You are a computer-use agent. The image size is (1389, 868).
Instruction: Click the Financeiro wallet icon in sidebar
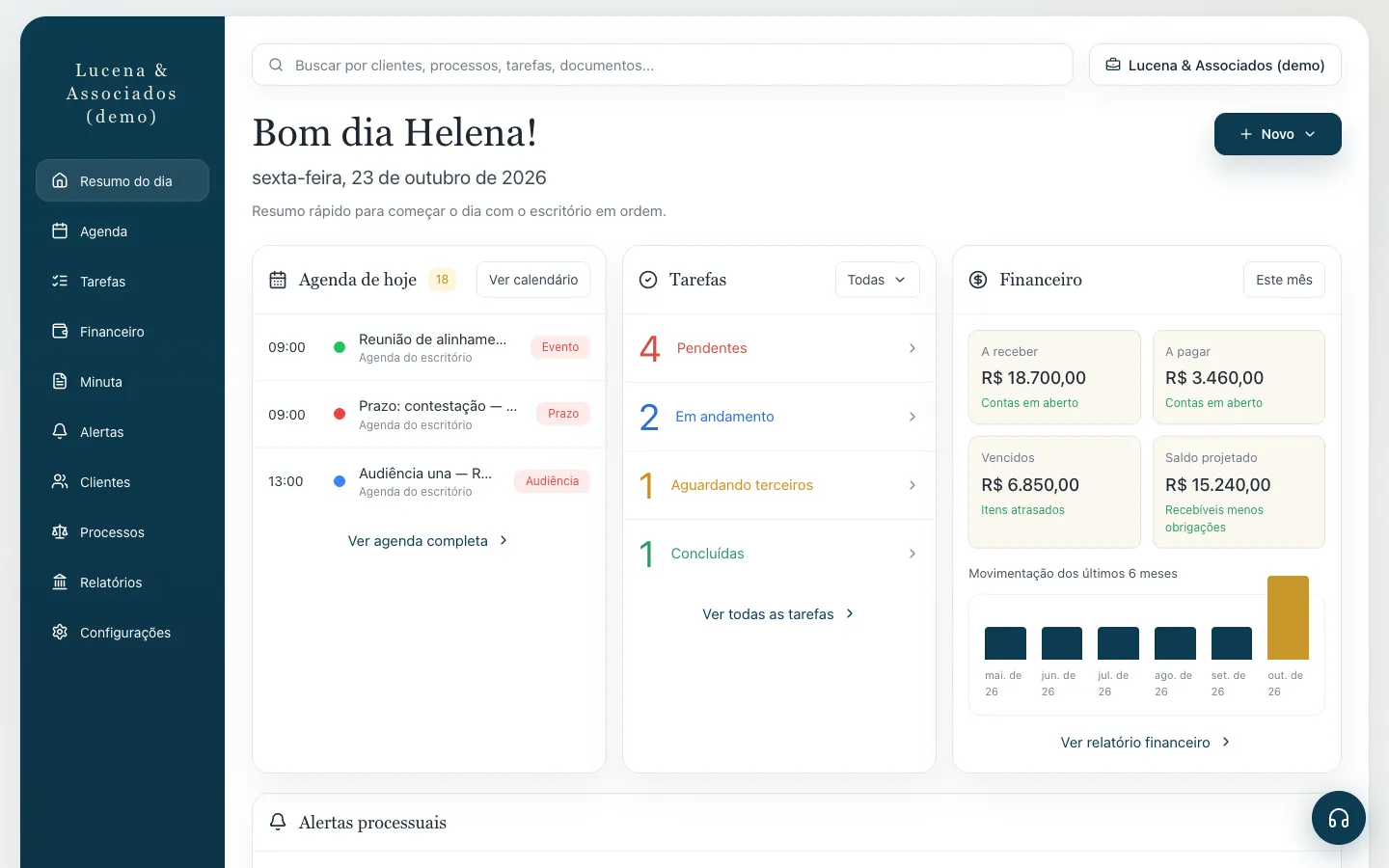pyautogui.click(x=60, y=332)
